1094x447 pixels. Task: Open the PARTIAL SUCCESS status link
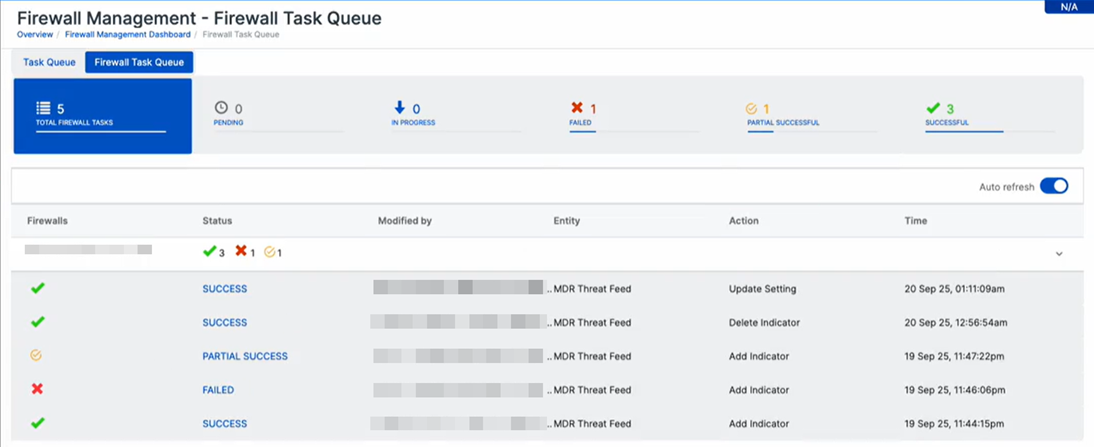[244, 356]
